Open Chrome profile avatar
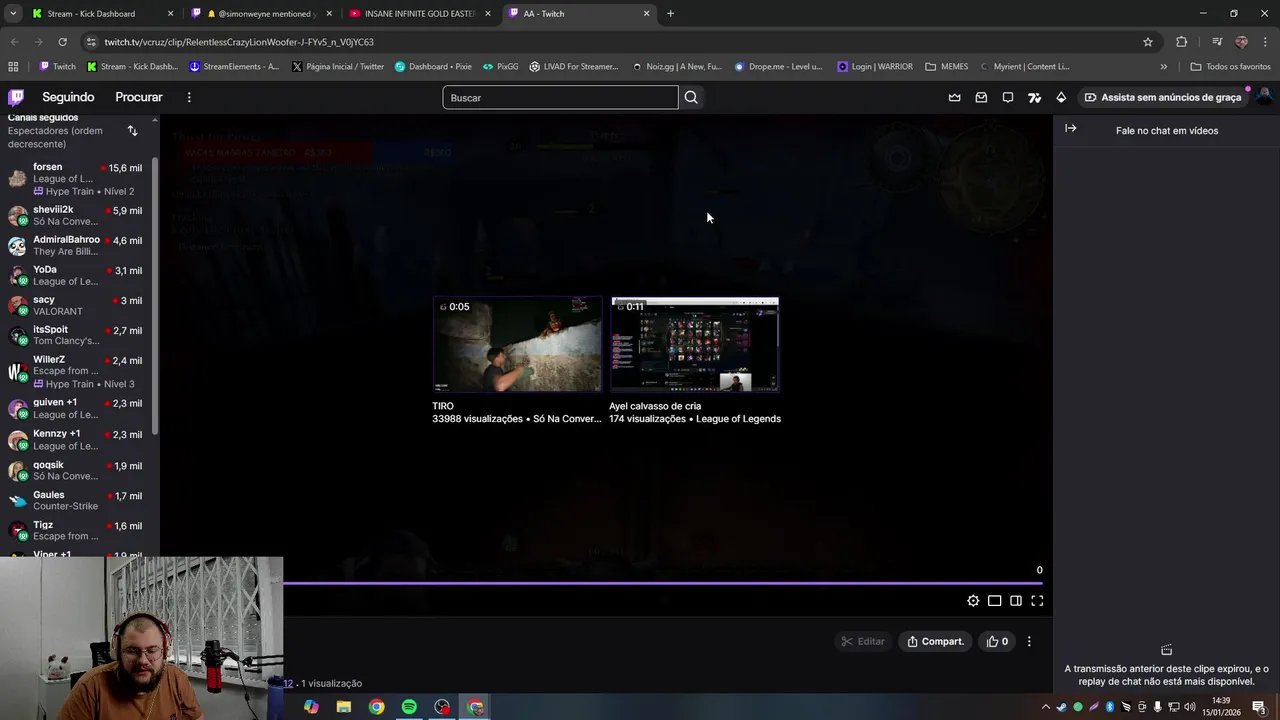 (1241, 42)
